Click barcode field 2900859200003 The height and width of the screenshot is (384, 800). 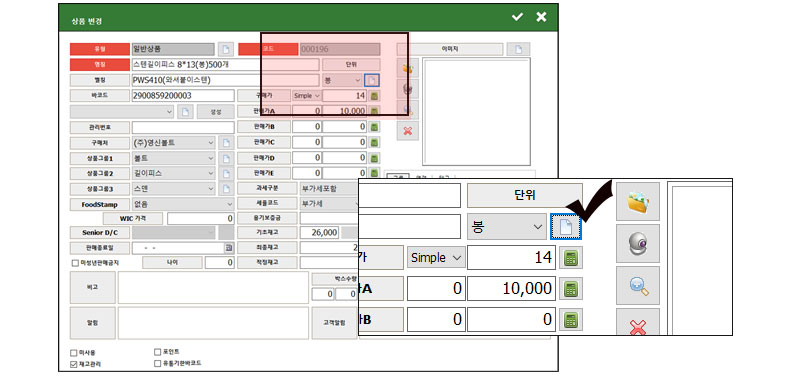pyautogui.click(x=183, y=95)
